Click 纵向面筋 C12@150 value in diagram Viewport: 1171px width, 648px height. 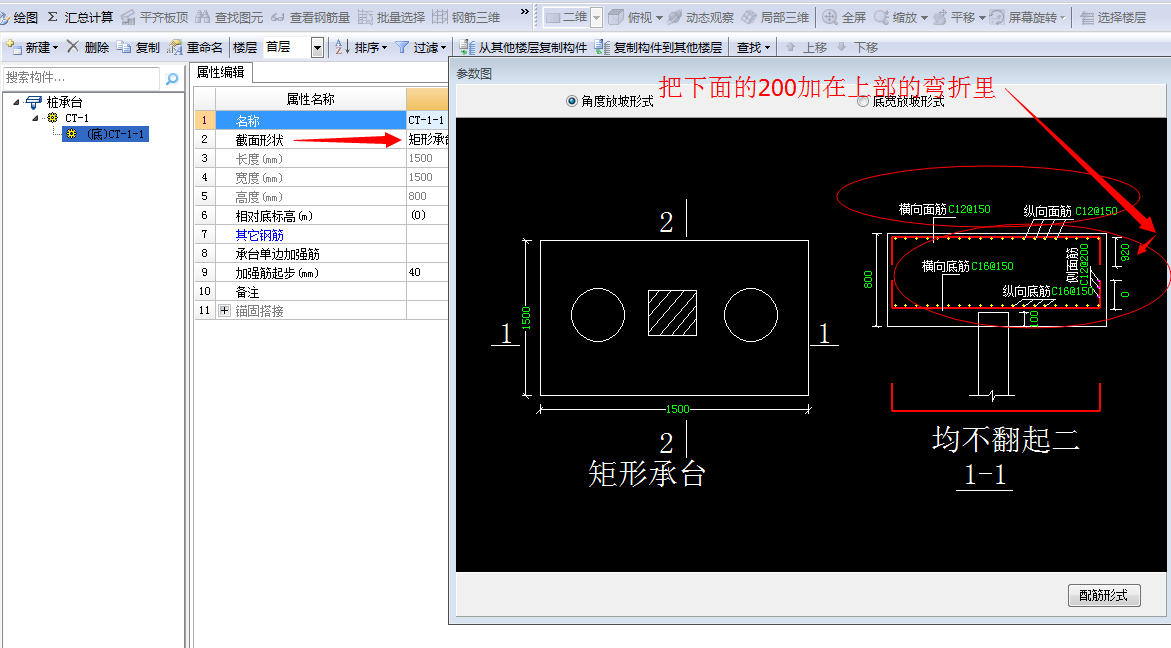click(x=1096, y=211)
